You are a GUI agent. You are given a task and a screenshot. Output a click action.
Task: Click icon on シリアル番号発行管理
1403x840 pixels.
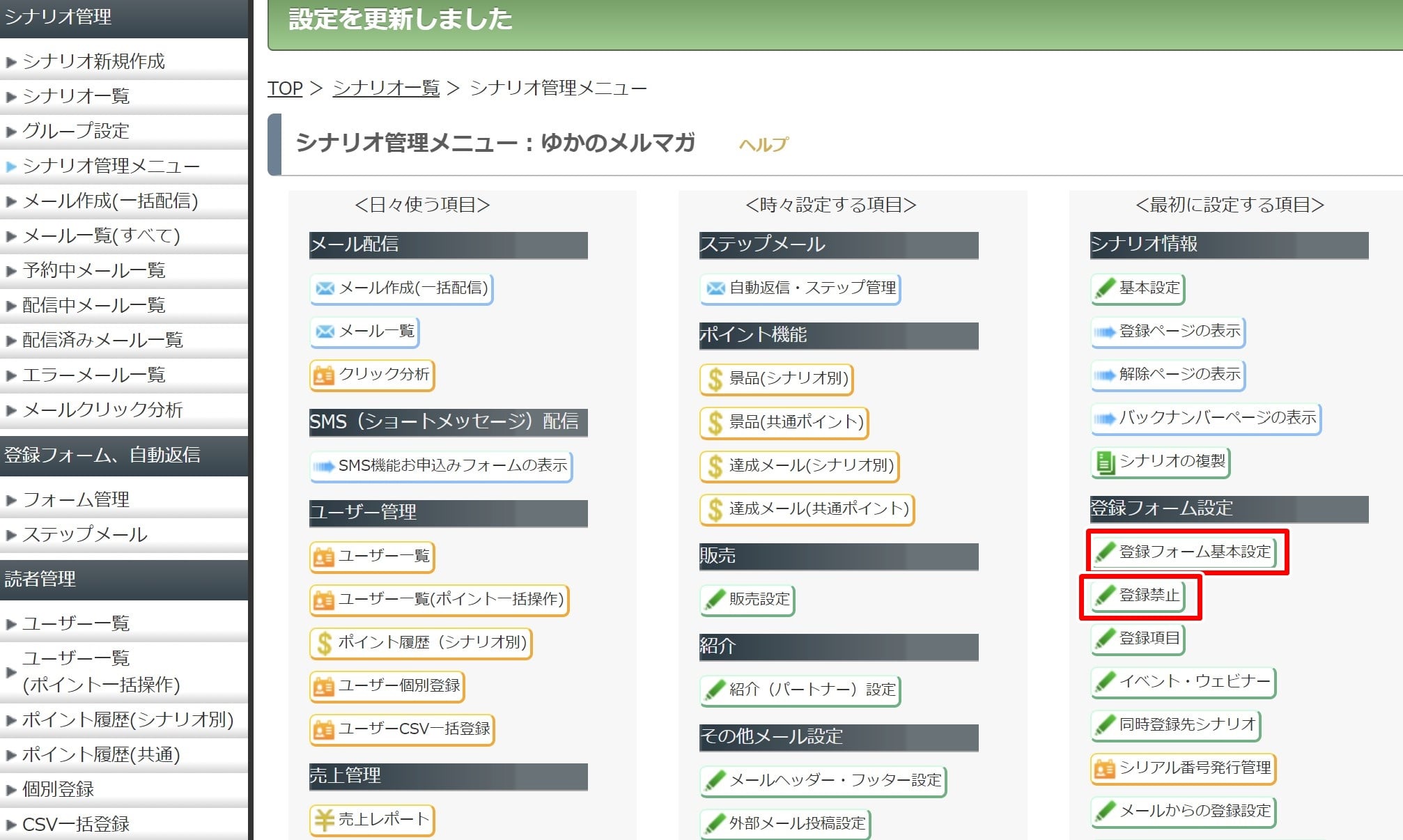point(1105,769)
